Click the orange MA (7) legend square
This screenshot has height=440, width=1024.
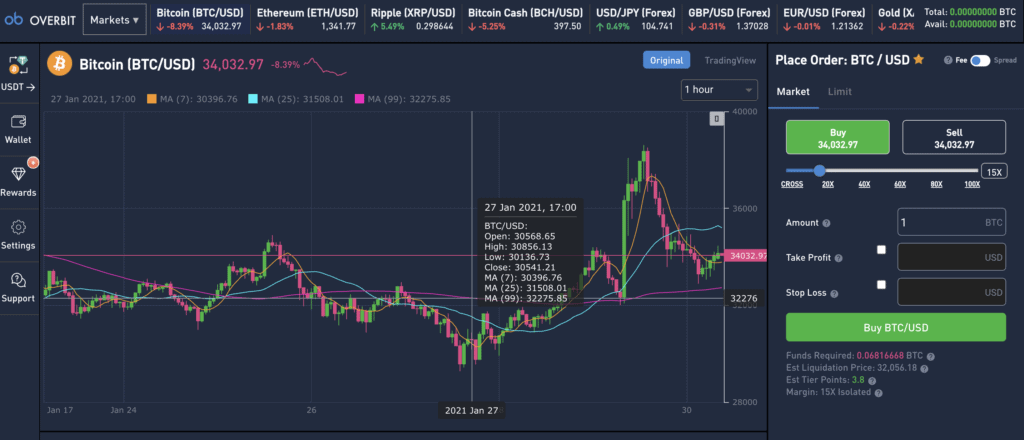point(152,99)
